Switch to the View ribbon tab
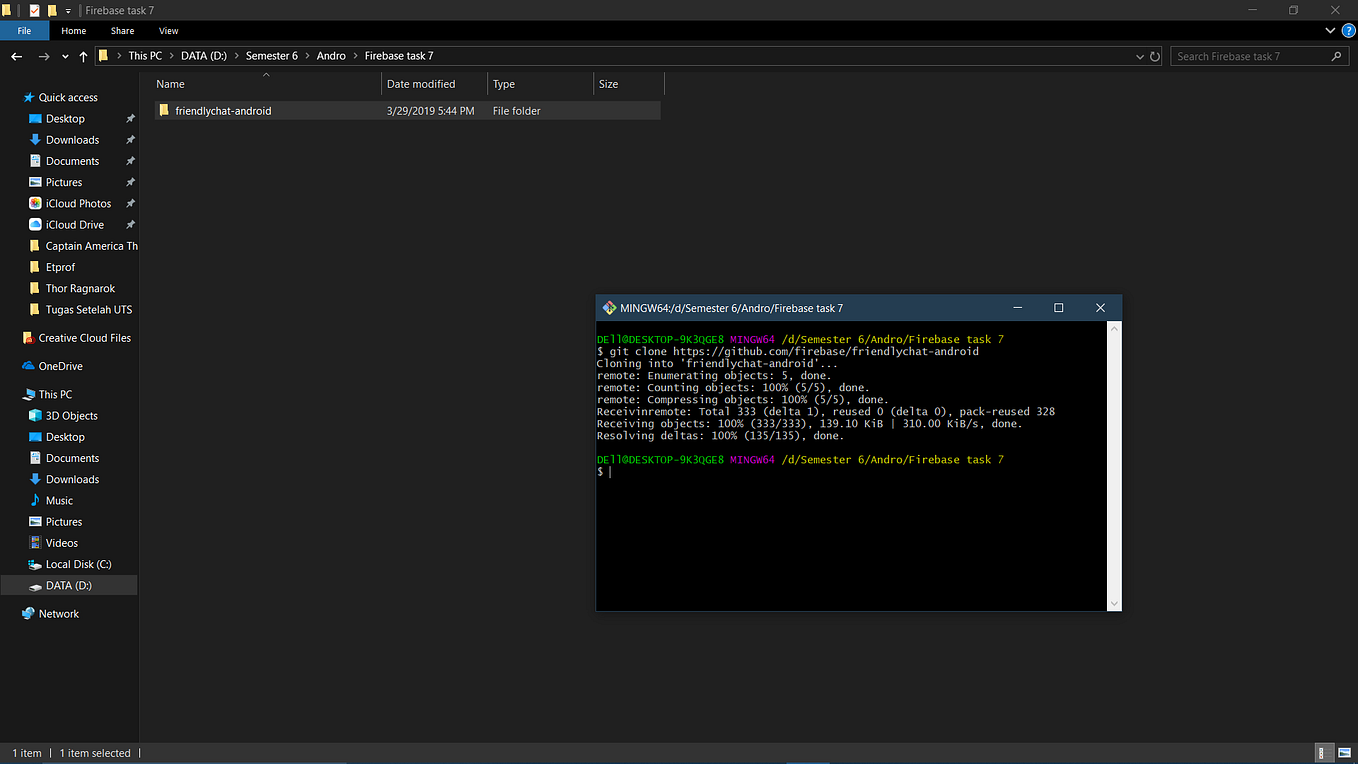 (x=168, y=31)
